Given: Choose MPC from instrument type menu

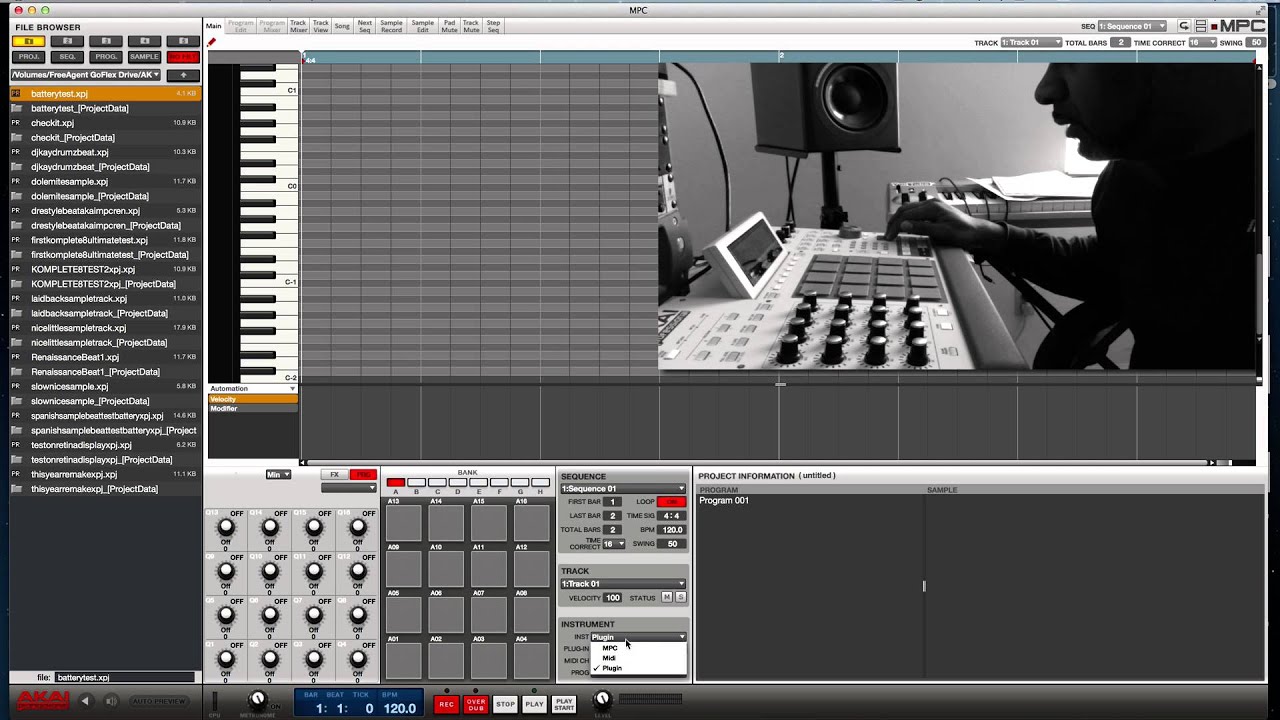Looking at the screenshot, I should tap(639, 648).
